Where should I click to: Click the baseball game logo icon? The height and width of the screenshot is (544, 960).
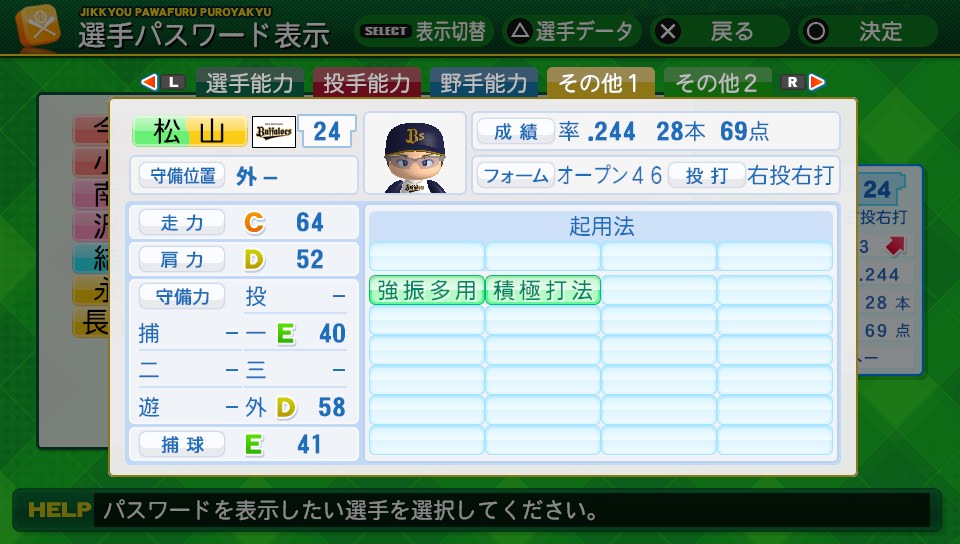[38, 28]
